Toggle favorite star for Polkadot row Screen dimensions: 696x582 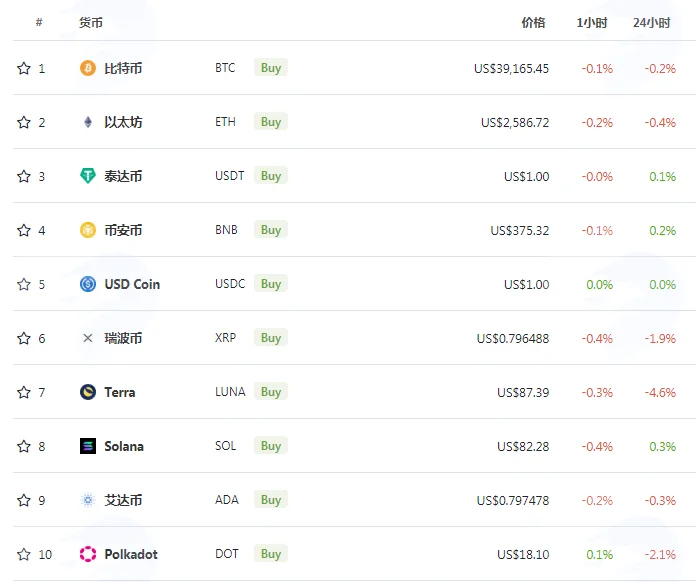[x=24, y=554]
